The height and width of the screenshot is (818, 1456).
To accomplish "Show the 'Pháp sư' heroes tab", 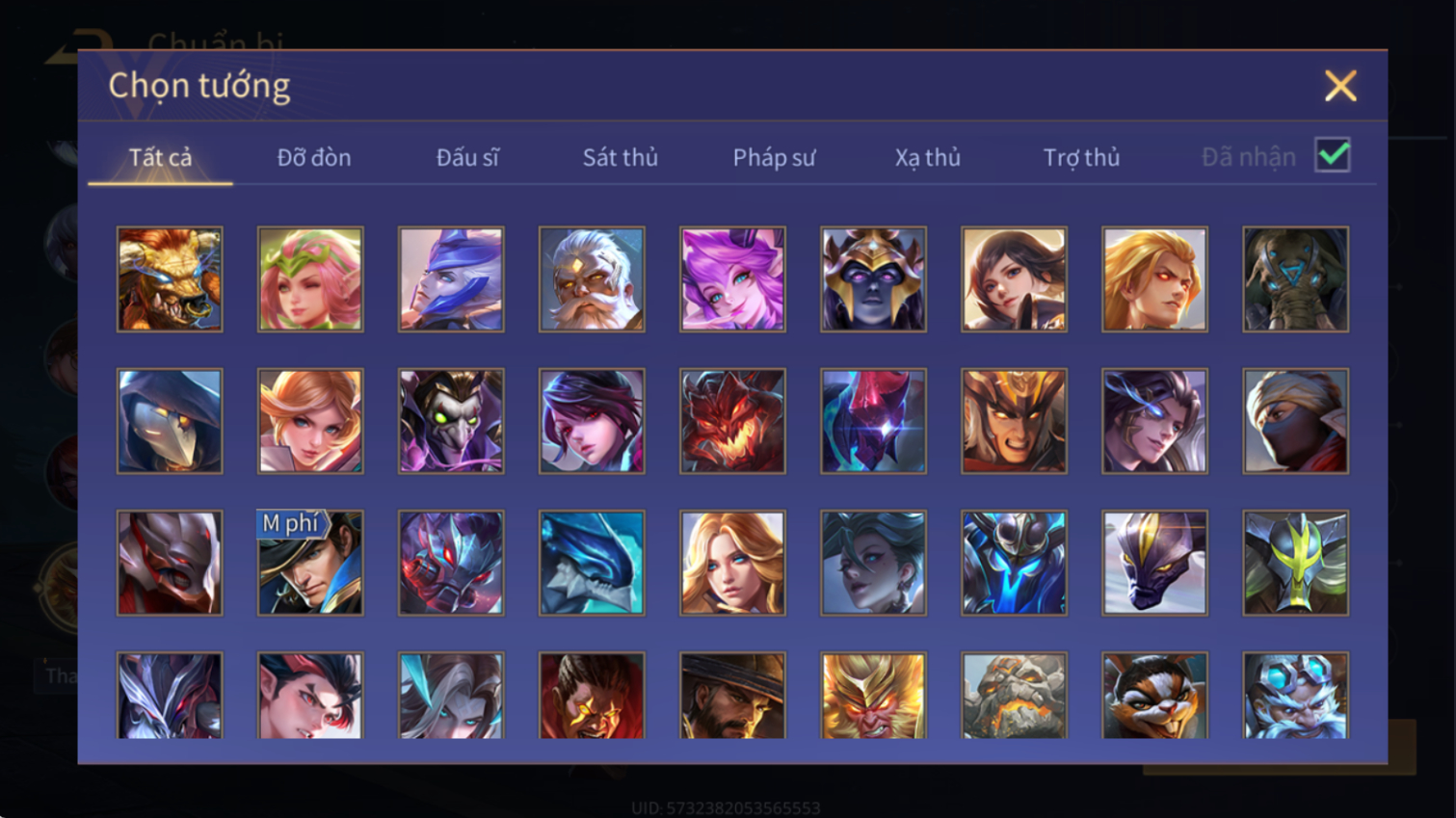I will 774,157.
